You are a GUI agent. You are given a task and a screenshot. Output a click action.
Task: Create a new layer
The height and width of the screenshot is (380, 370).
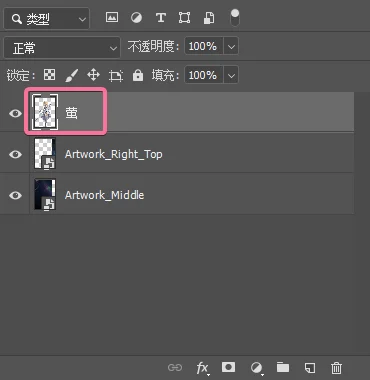310,368
